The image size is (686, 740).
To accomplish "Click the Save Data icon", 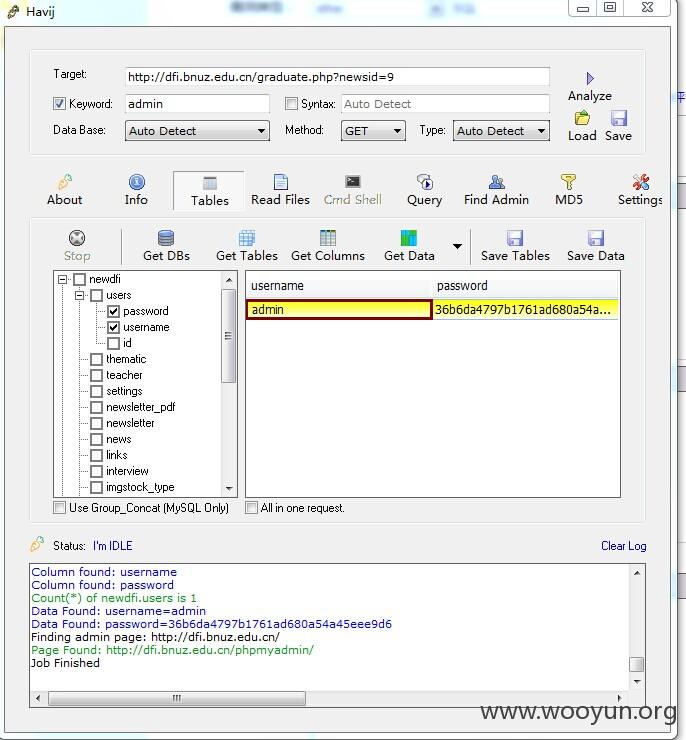I will (x=596, y=238).
